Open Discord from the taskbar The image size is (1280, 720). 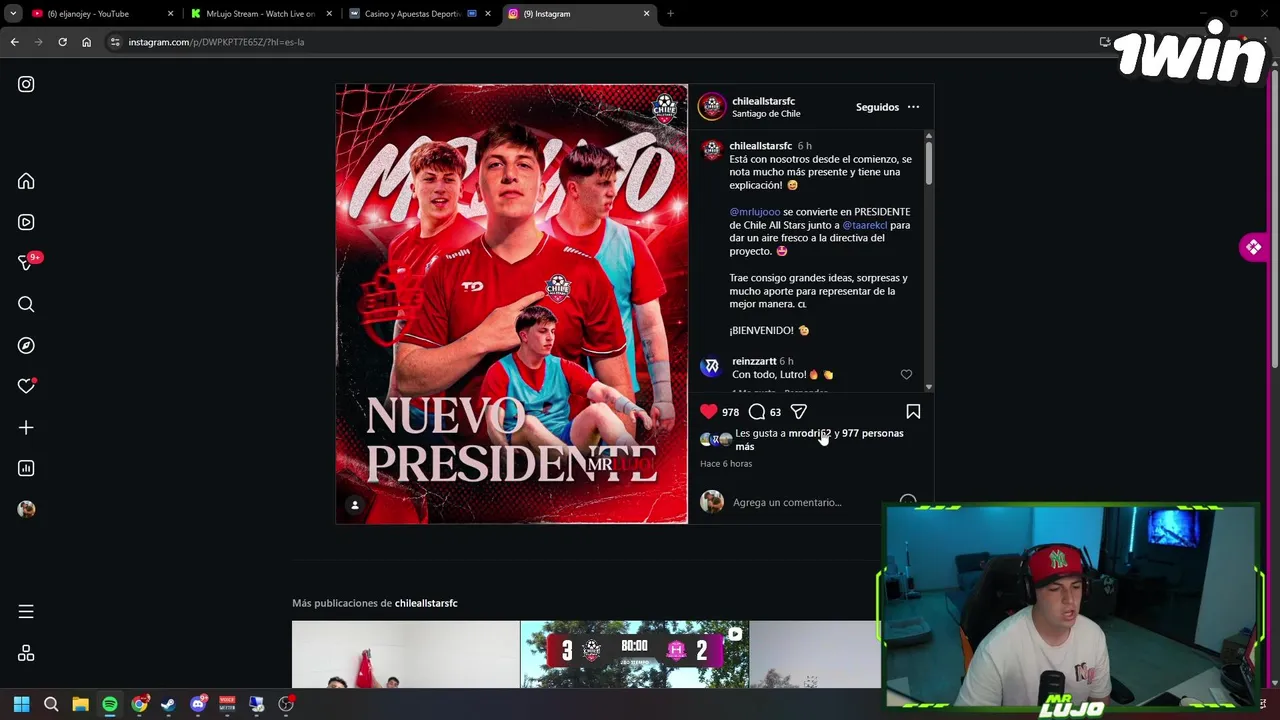pyautogui.click(x=197, y=704)
